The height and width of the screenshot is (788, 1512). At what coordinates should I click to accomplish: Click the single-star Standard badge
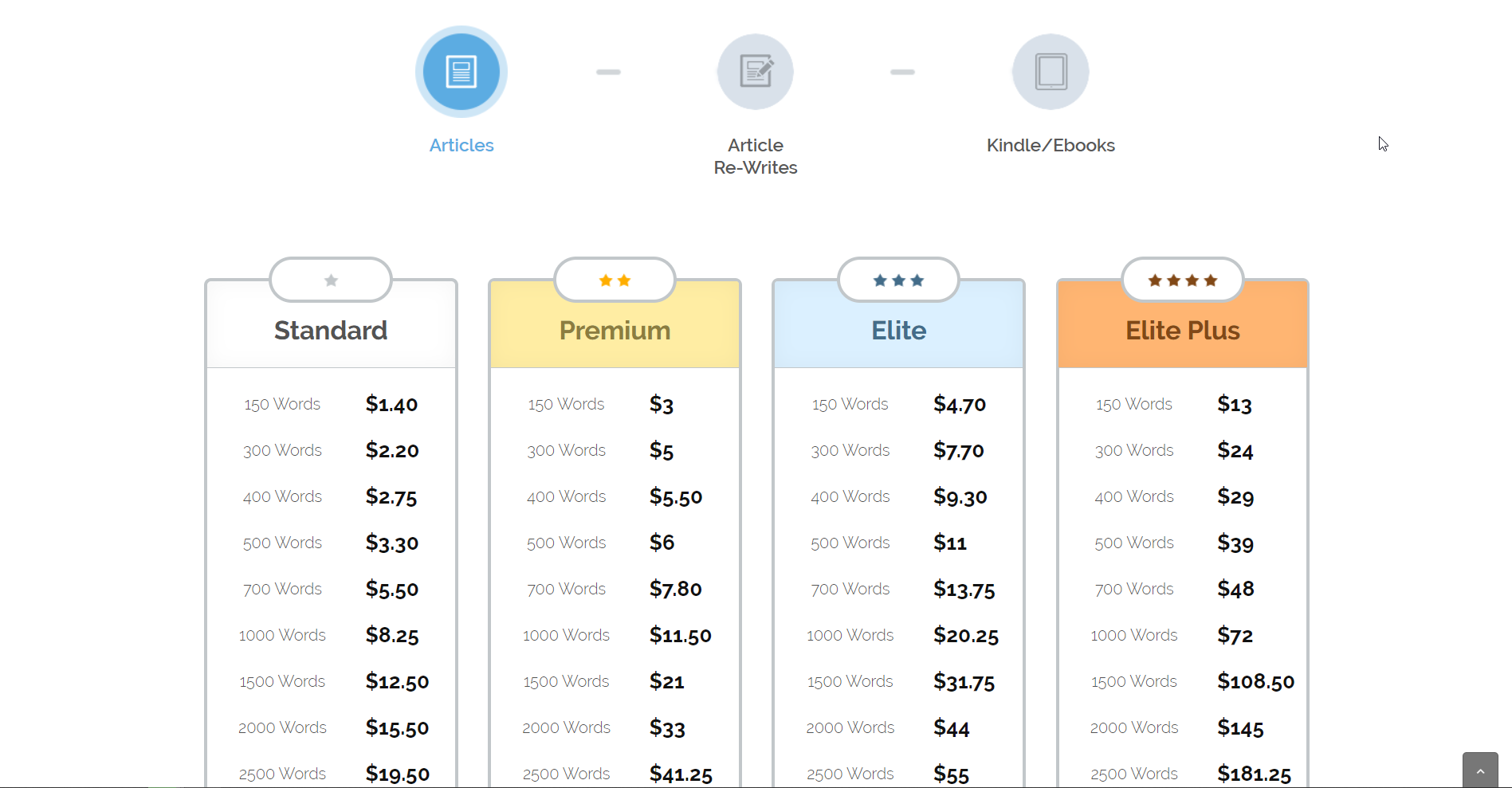pos(331,280)
